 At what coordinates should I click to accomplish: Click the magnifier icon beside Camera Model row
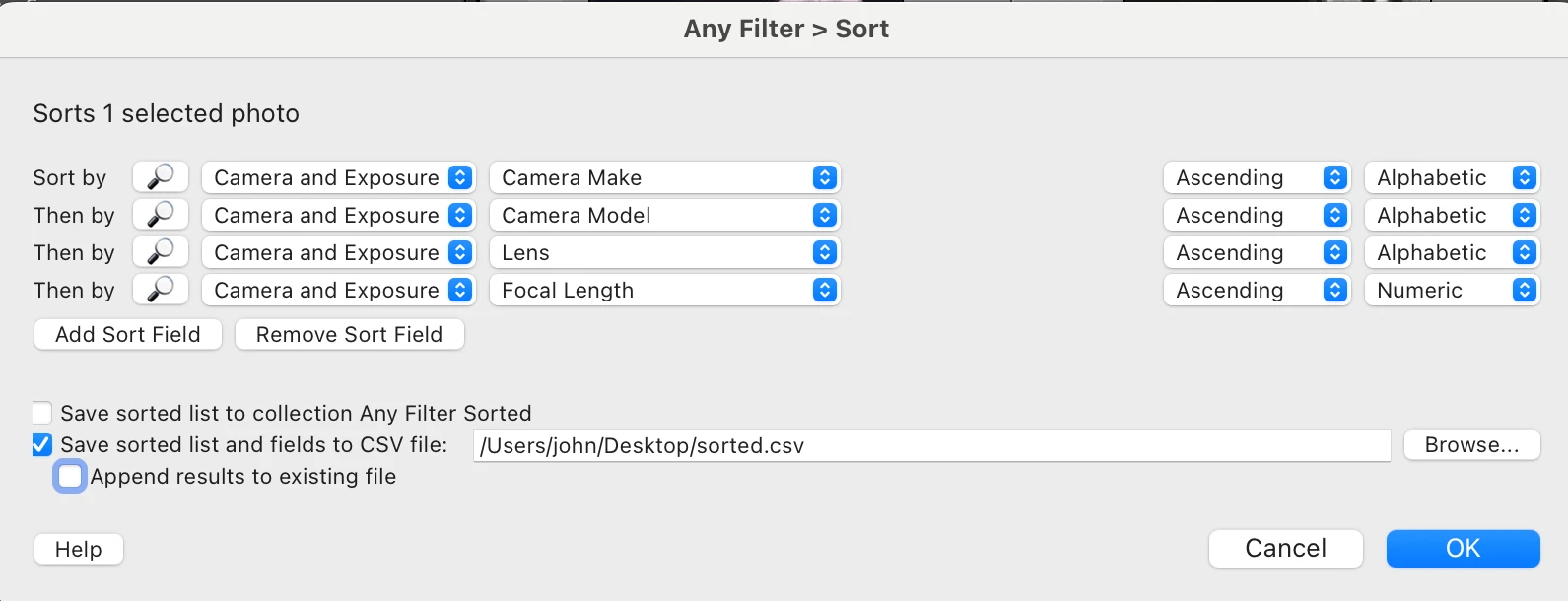coord(161,215)
